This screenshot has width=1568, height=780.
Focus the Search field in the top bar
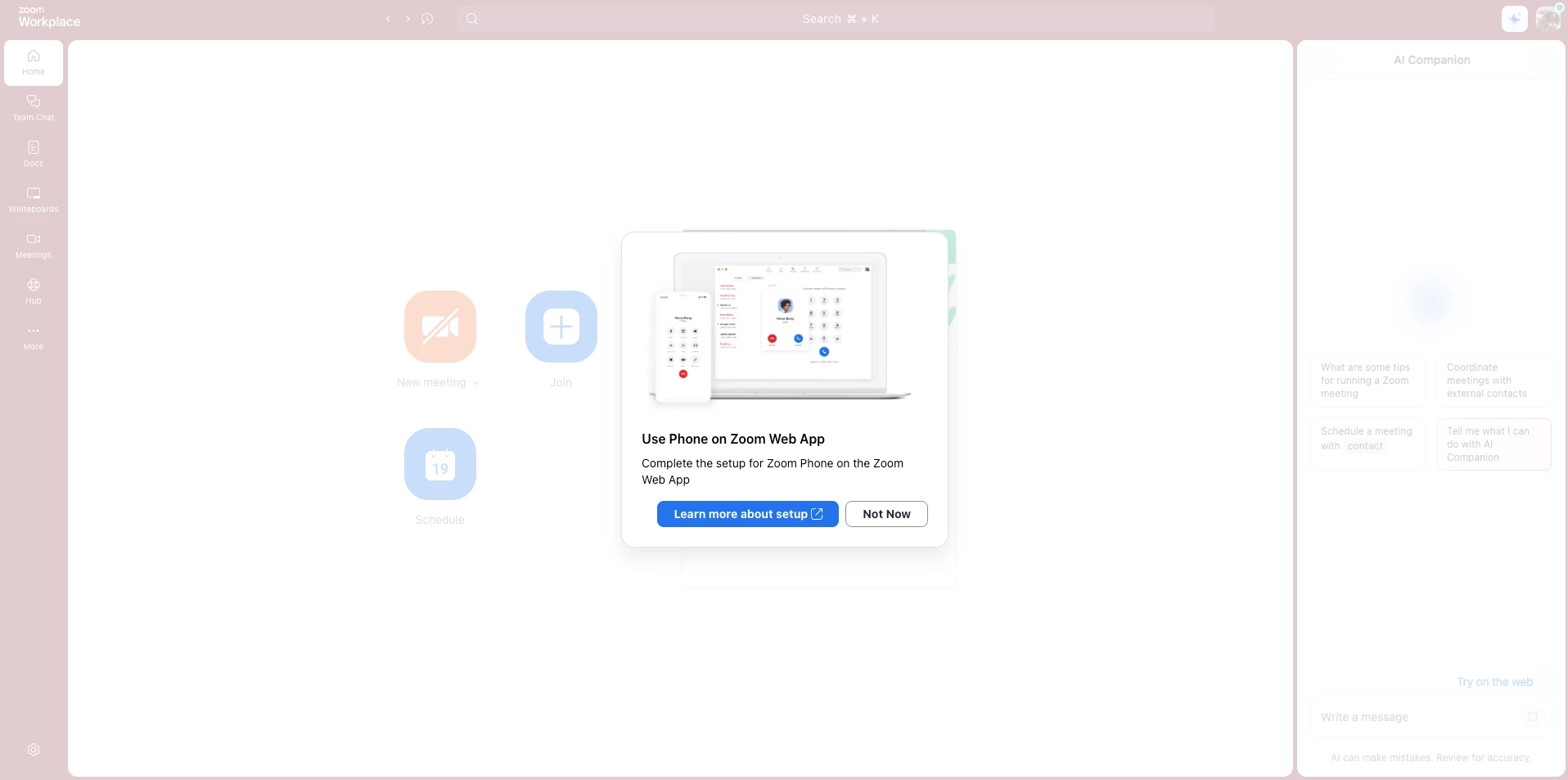836,19
